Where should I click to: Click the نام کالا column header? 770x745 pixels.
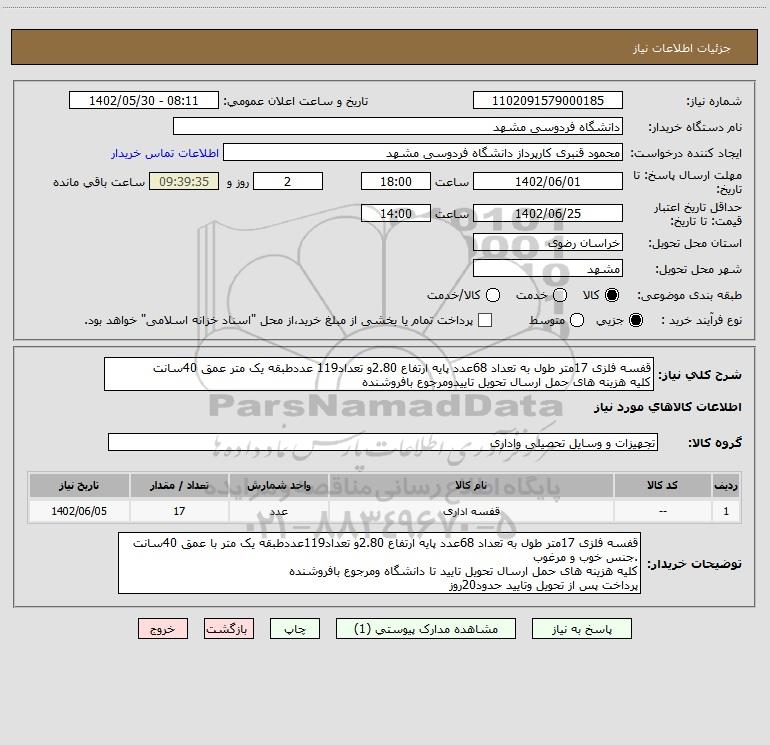coord(471,485)
